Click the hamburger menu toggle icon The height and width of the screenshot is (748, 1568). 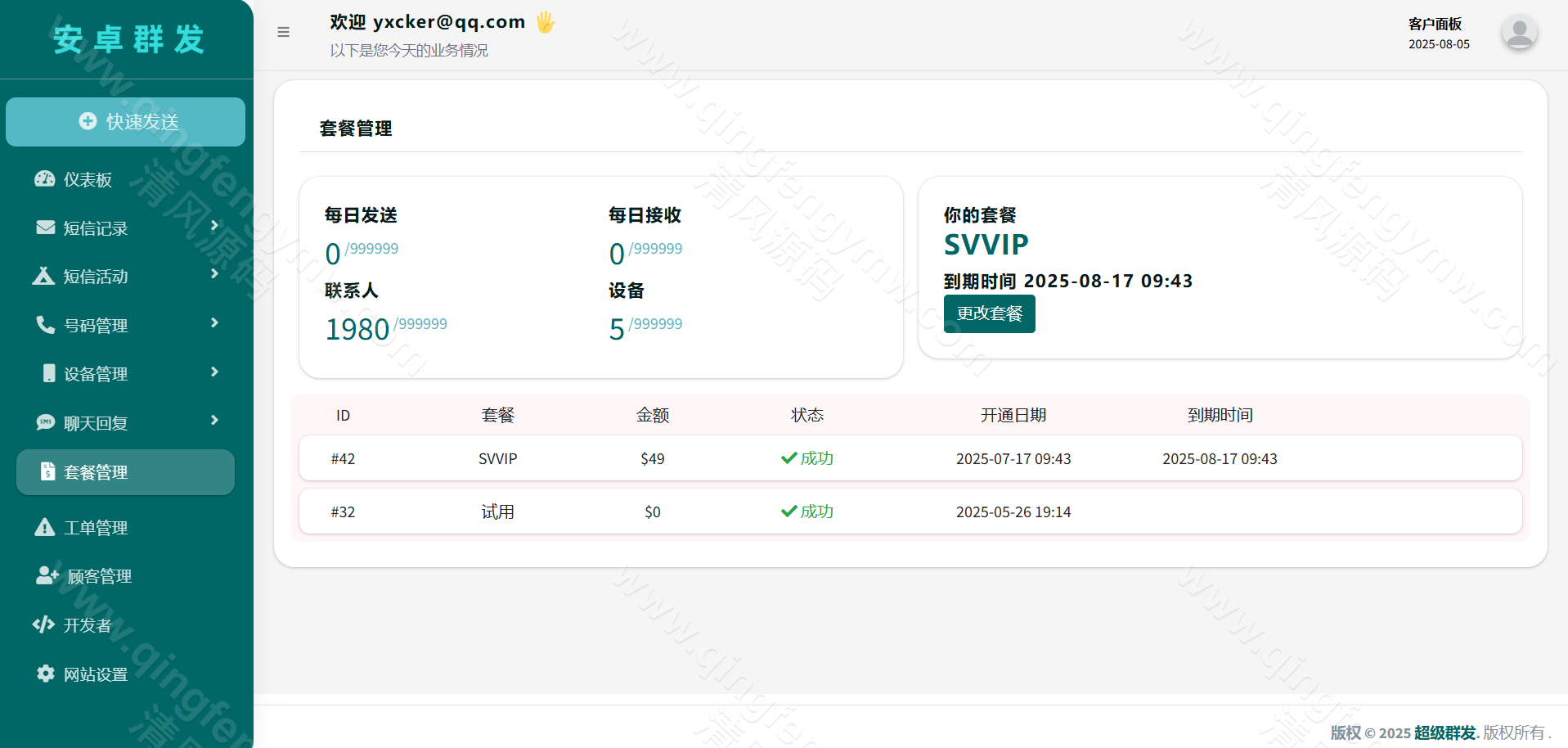[x=283, y=33]
